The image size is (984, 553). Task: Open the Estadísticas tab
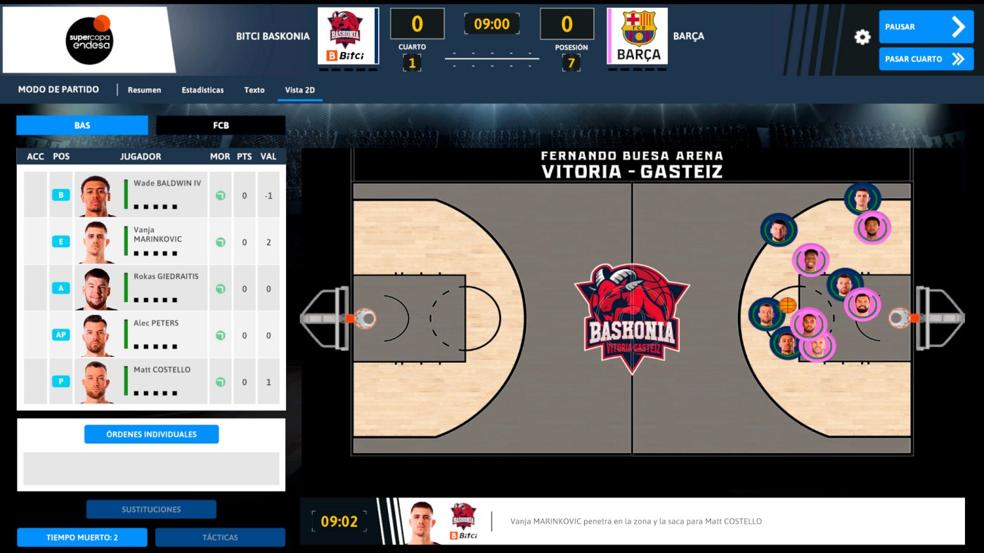point(202,90)
